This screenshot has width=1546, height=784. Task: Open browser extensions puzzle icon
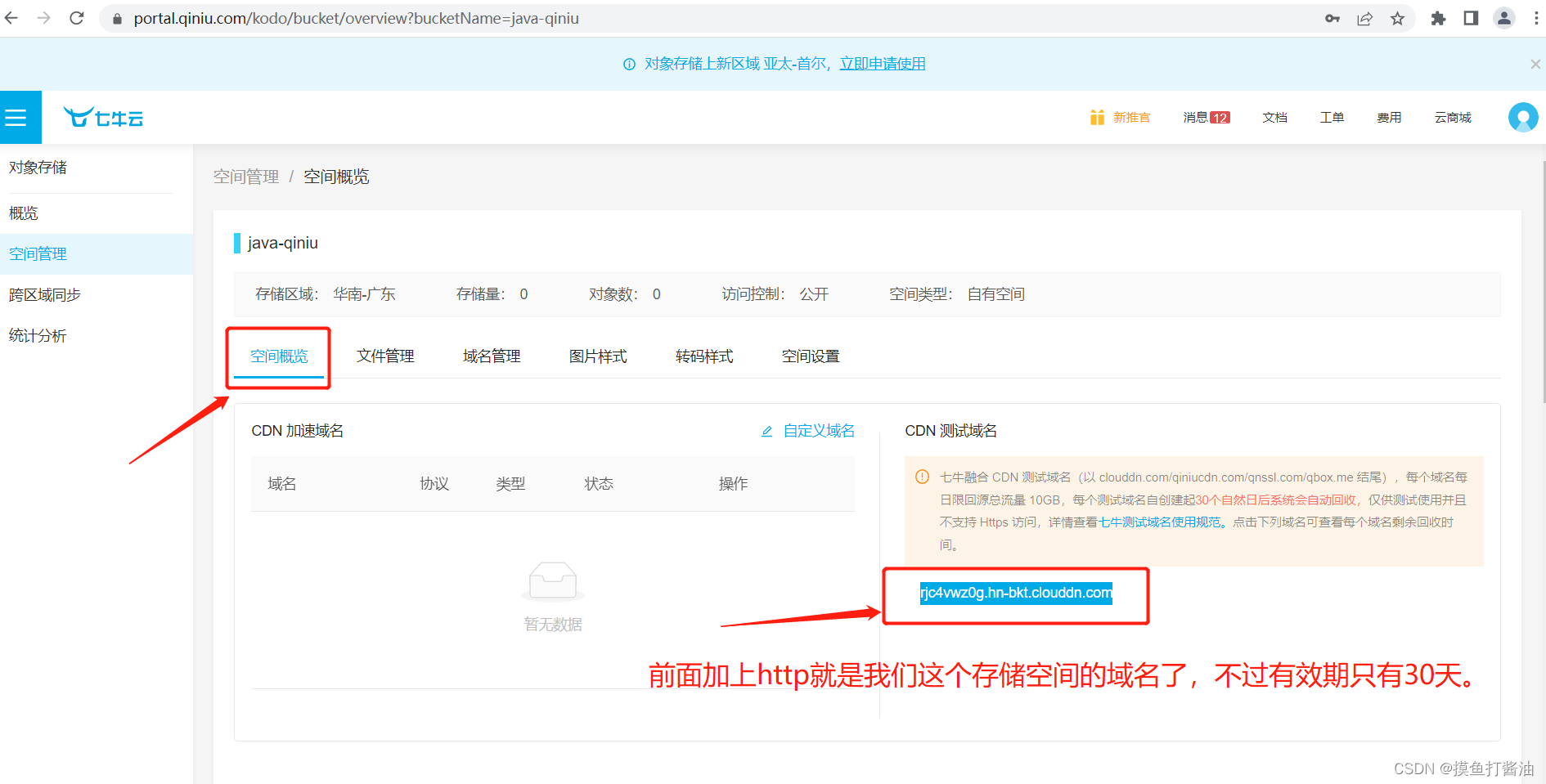[1438, 18]
